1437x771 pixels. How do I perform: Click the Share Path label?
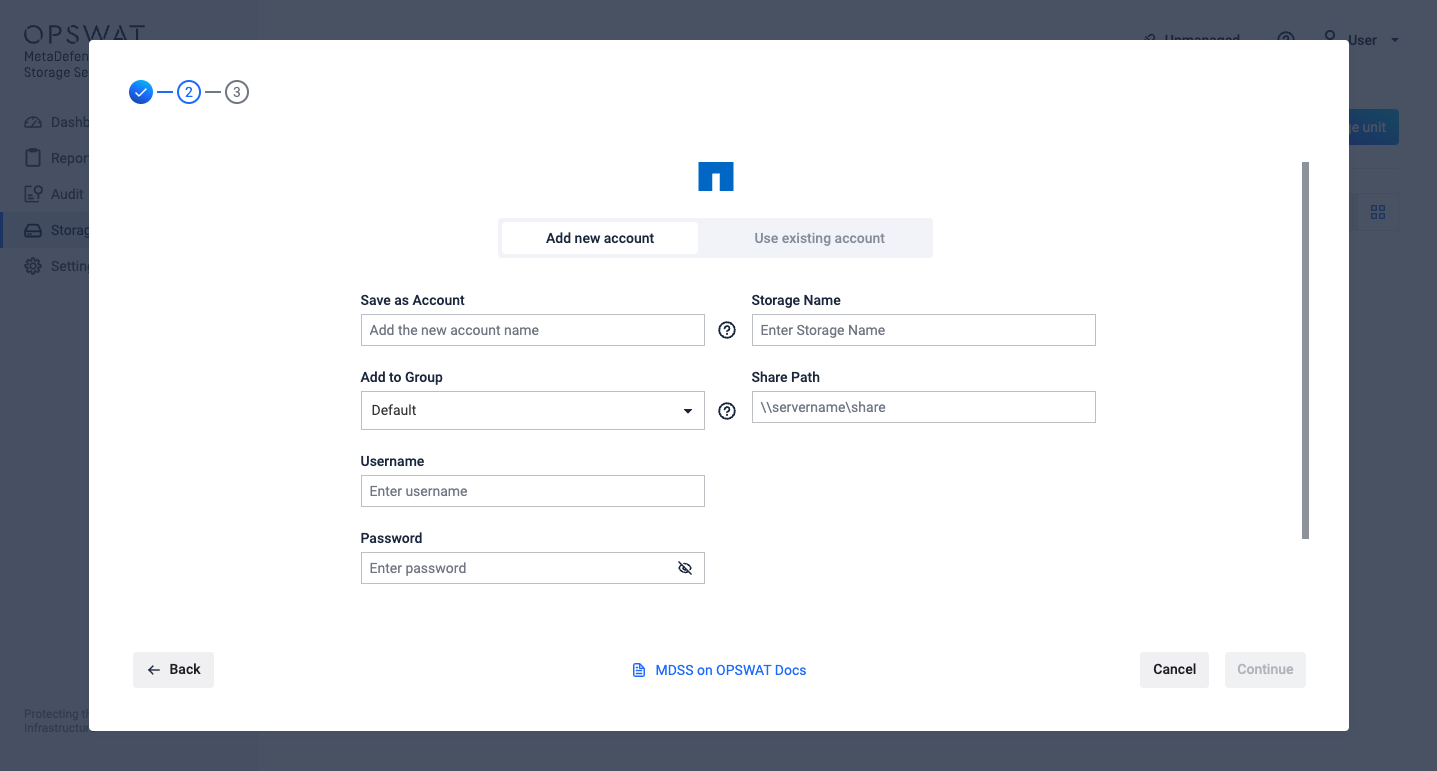click(786, 377)
